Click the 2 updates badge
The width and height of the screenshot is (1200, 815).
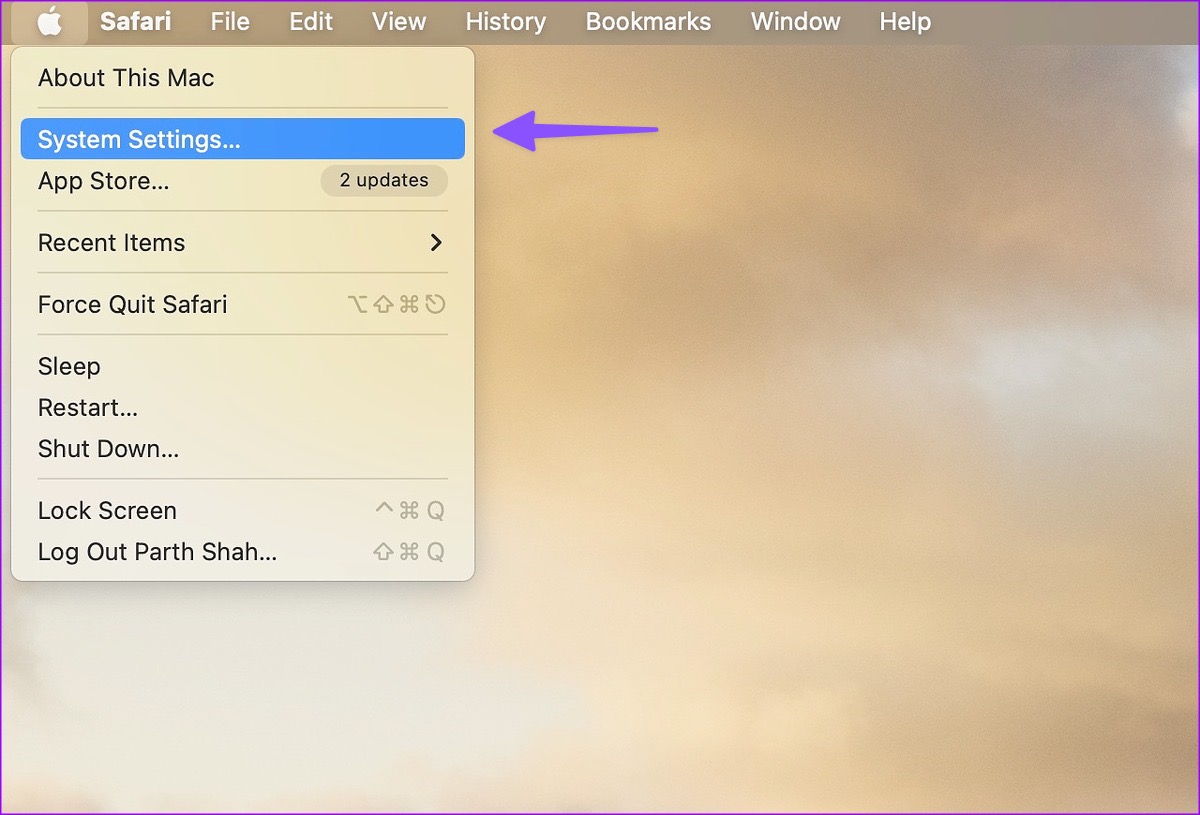pos(383,181)
